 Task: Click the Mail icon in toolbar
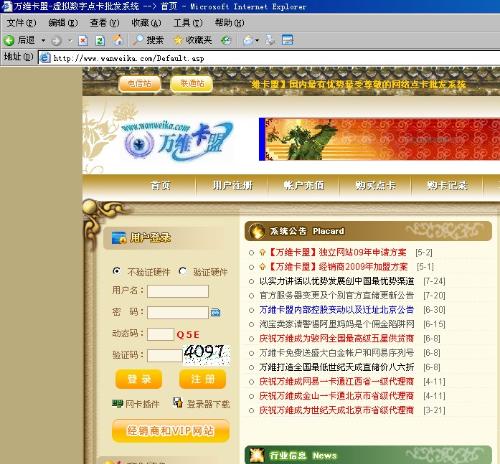(x=248, y=40)
